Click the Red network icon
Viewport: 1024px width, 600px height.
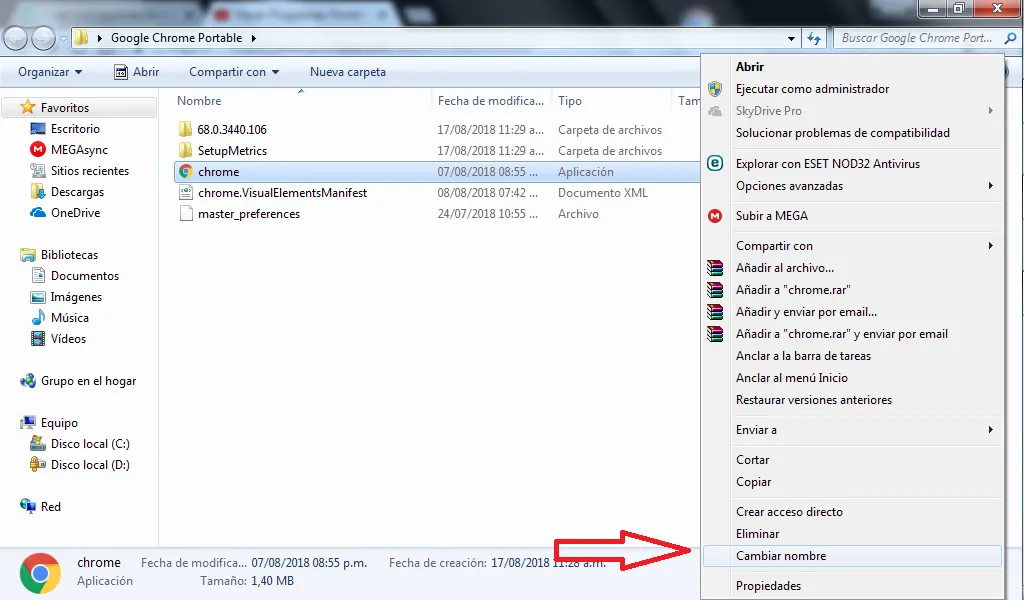(27, 506)
